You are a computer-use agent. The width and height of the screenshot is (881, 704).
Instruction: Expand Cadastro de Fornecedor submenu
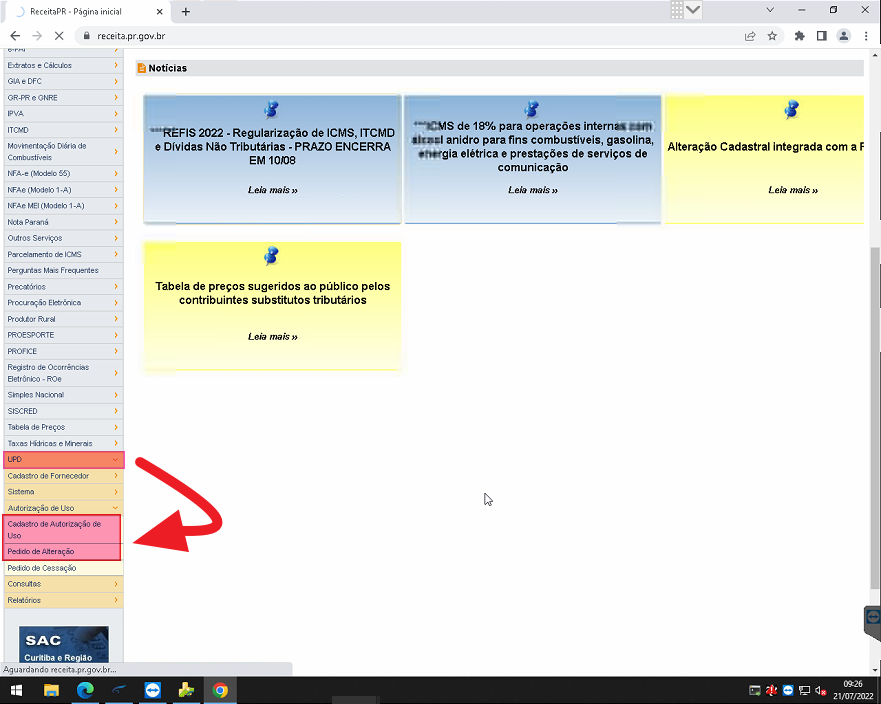pos(63,476)
